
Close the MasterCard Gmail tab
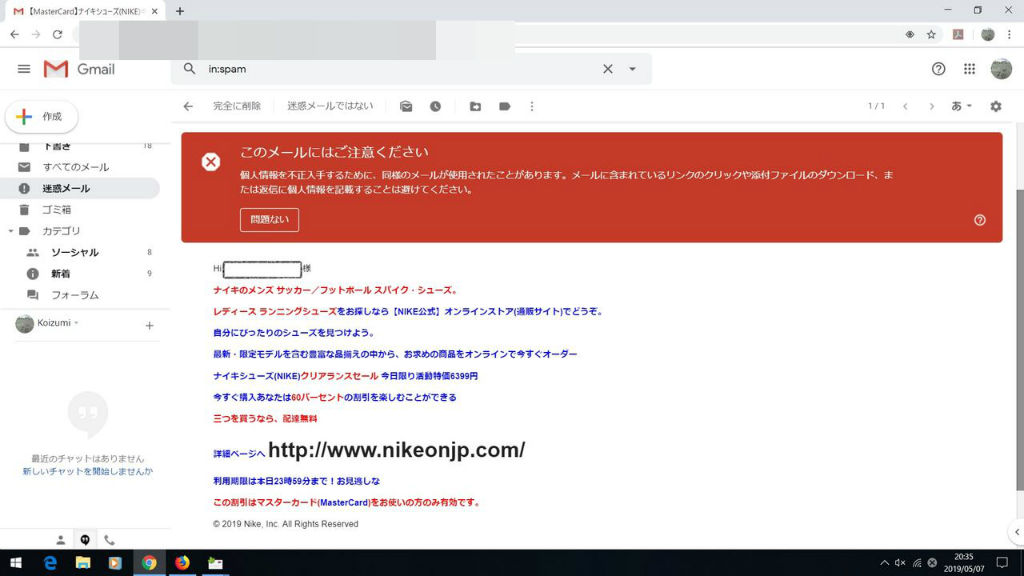tap(155, 11)
